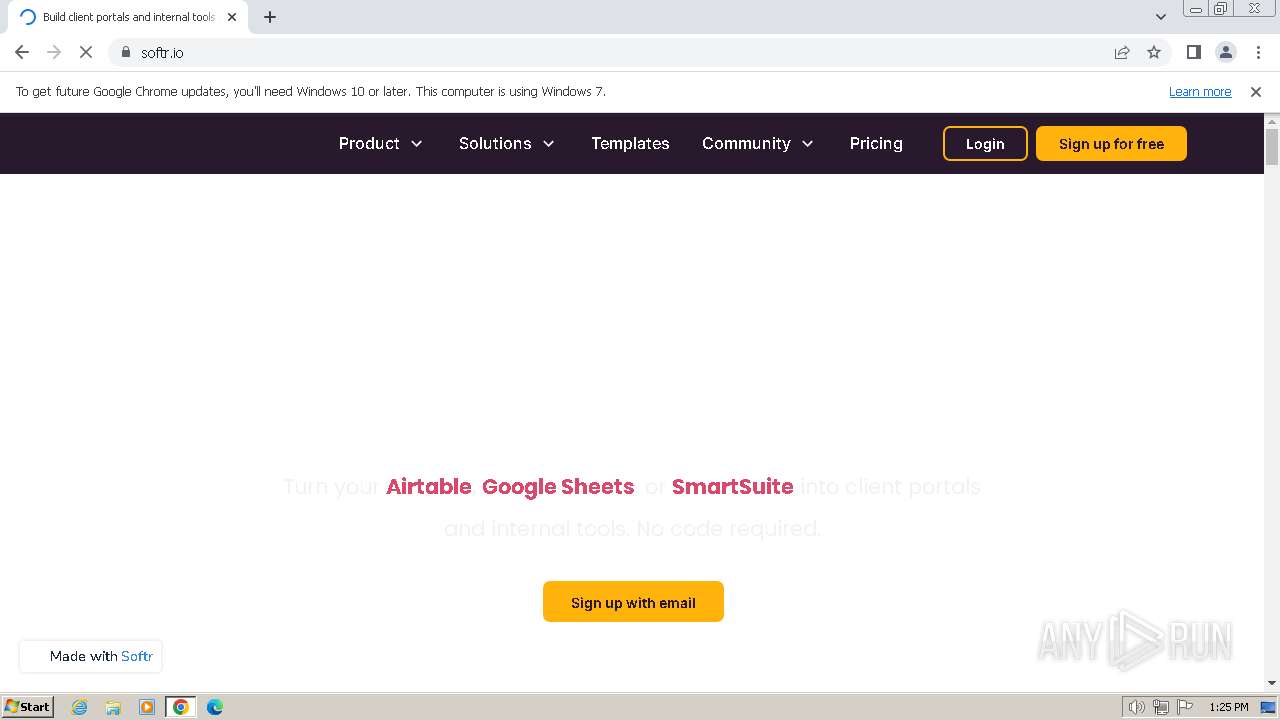
Task: Open Windows Media Player taskbar icon
Action: [147, 707]
